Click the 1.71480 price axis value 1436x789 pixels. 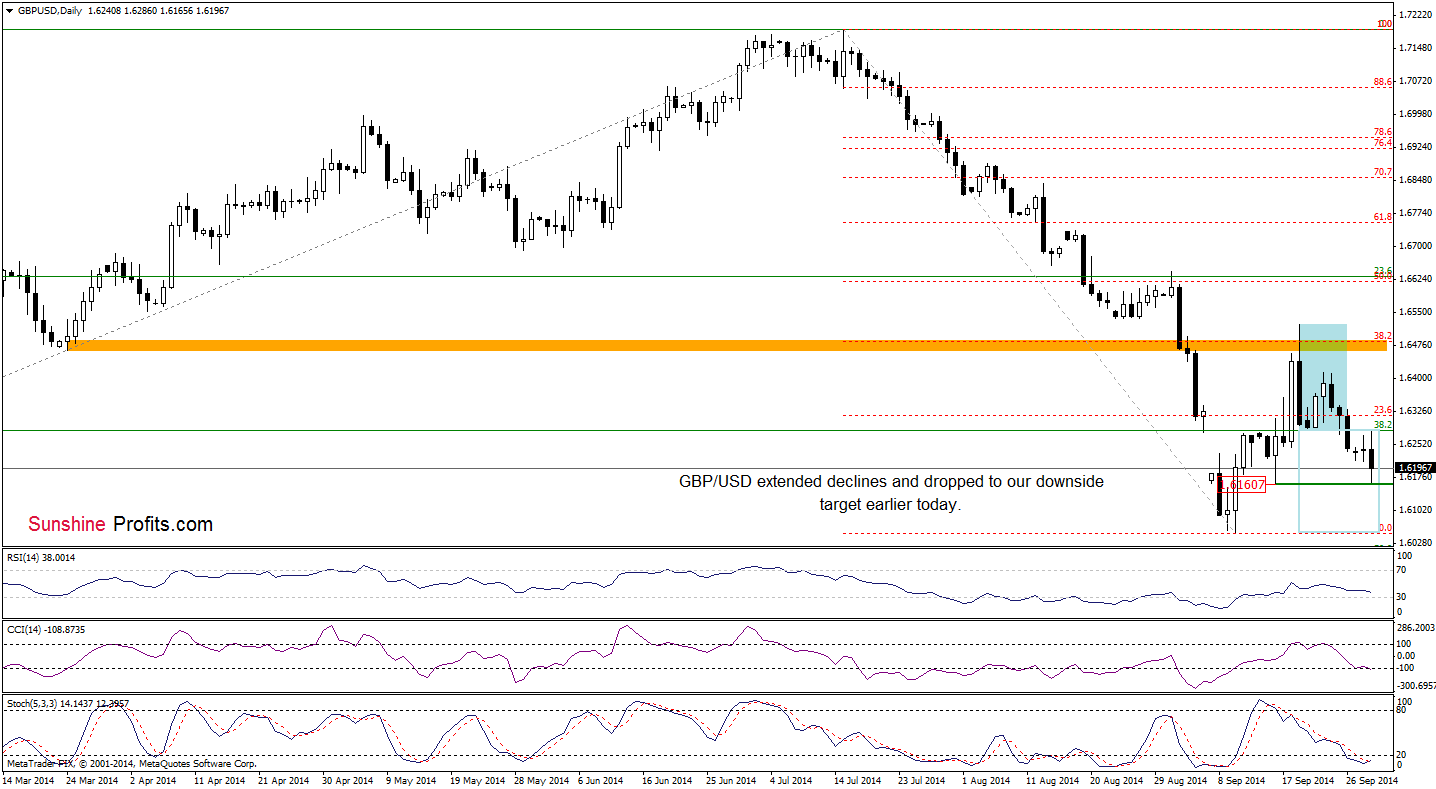coord(1417,48)
